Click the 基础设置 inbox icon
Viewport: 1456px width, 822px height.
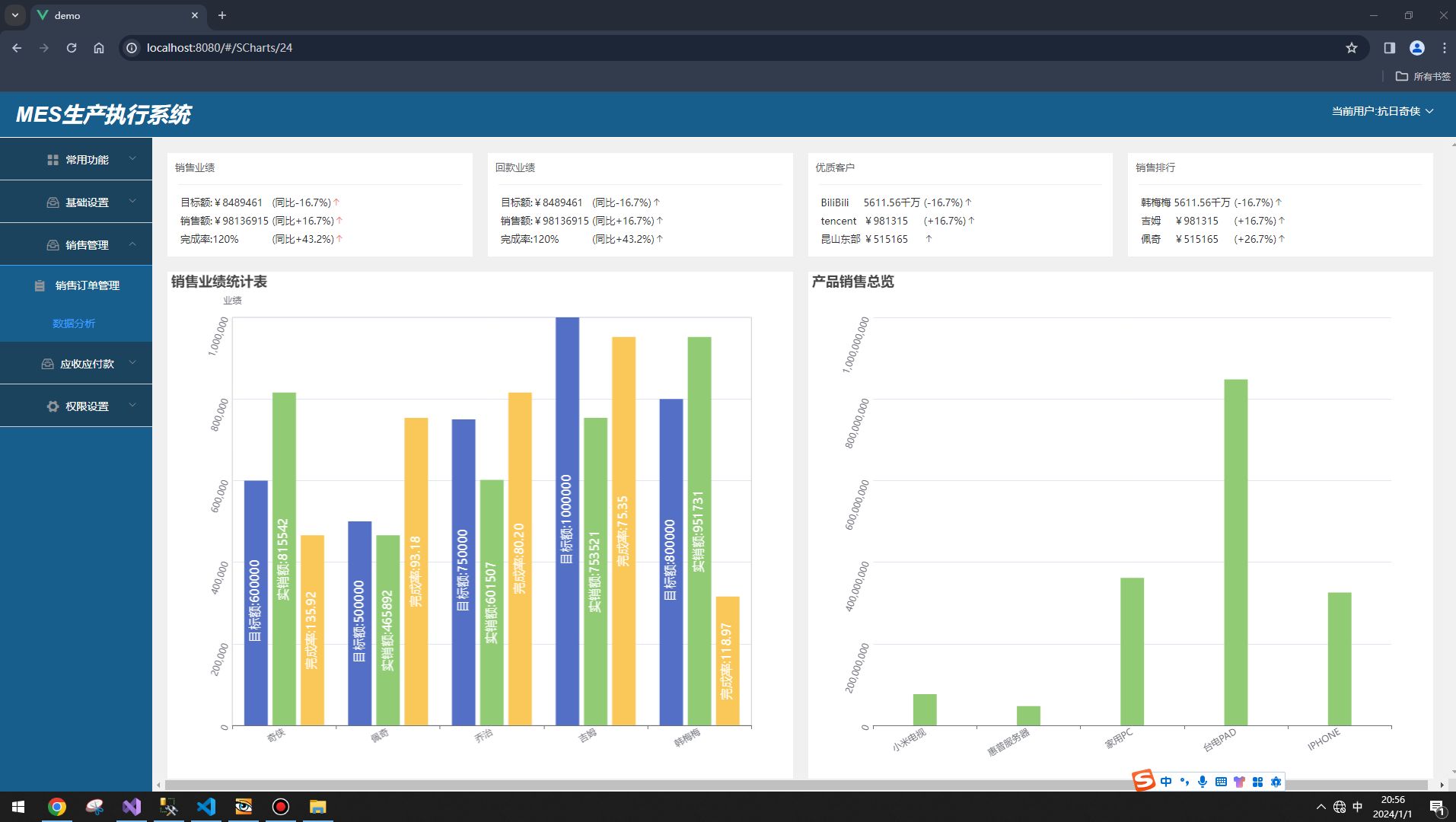53,202
